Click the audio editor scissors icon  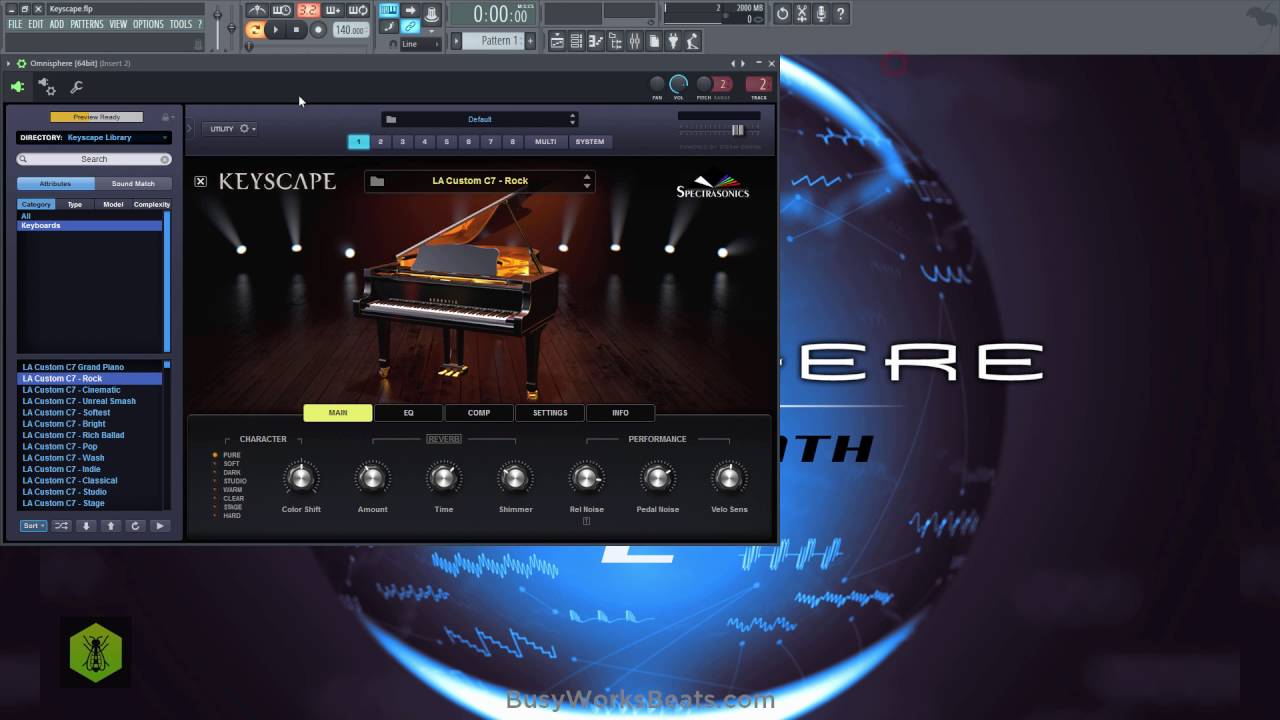pos(802,14)
